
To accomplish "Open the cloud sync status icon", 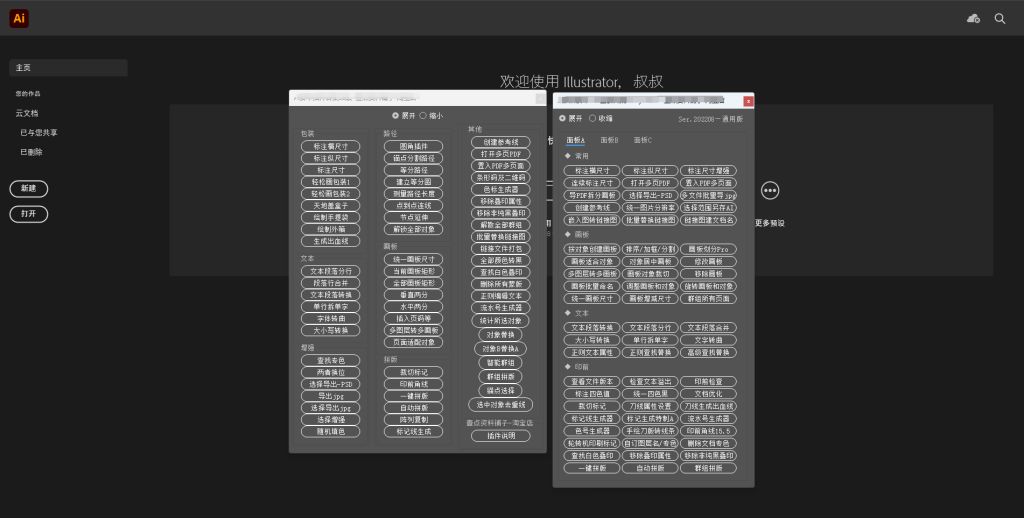I will (x=973, y=18).
